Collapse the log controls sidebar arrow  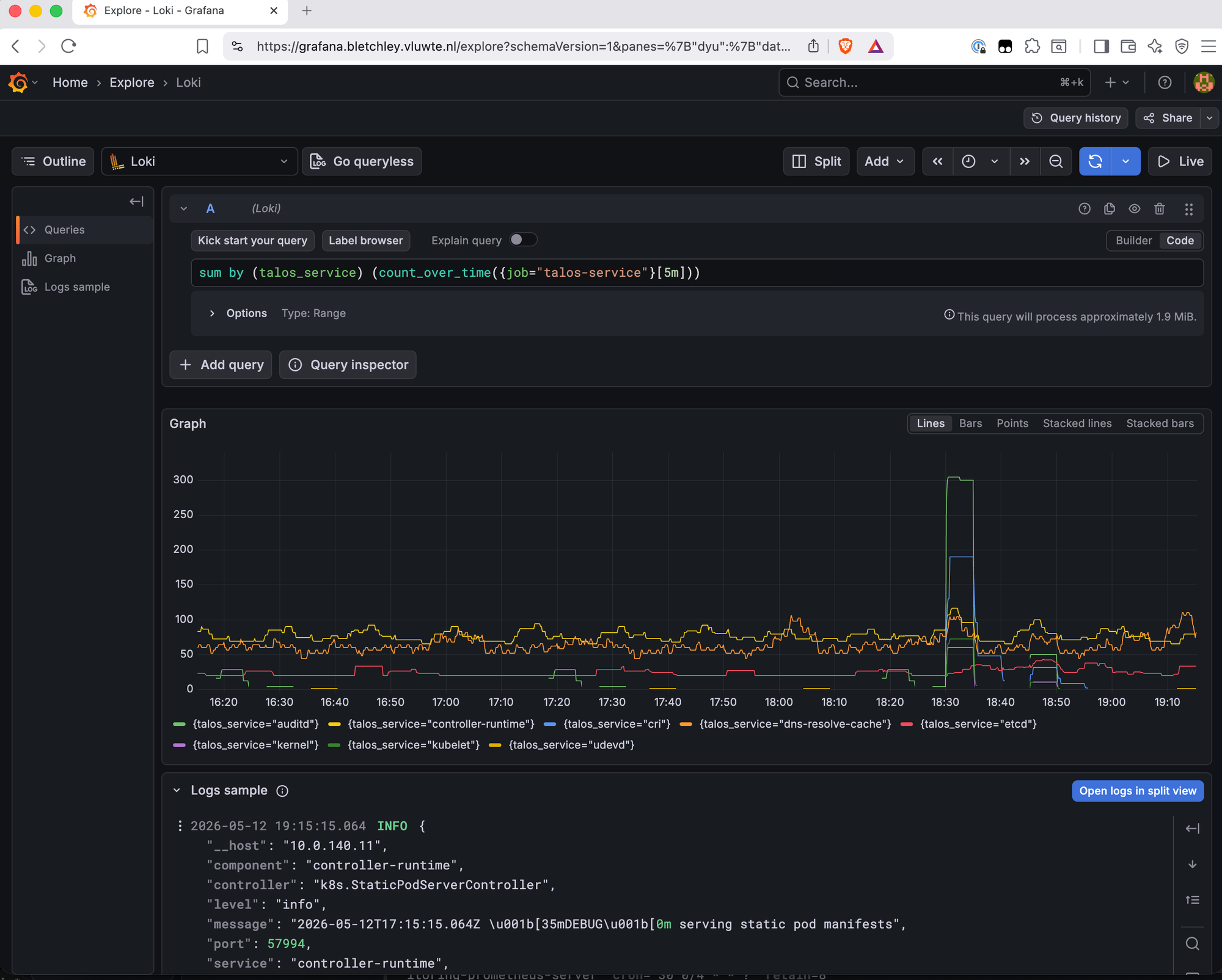[1192, 829]
